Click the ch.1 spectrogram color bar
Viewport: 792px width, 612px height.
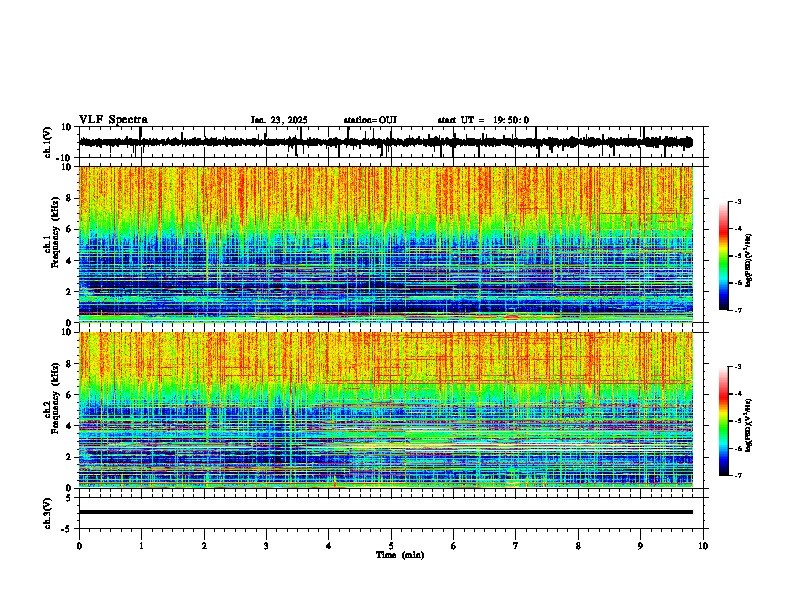724,256
